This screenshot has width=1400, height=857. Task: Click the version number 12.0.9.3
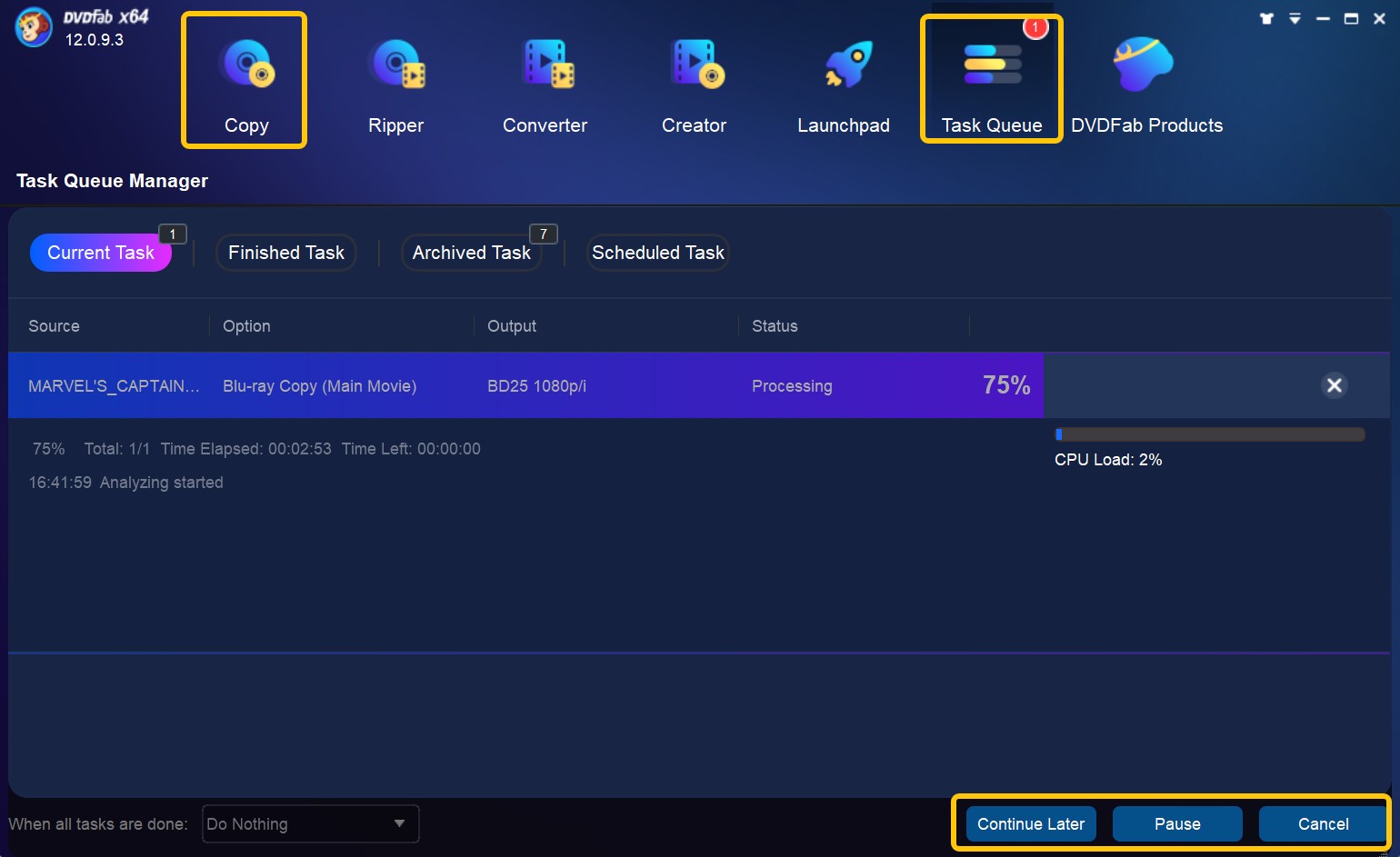click(95, 40)
